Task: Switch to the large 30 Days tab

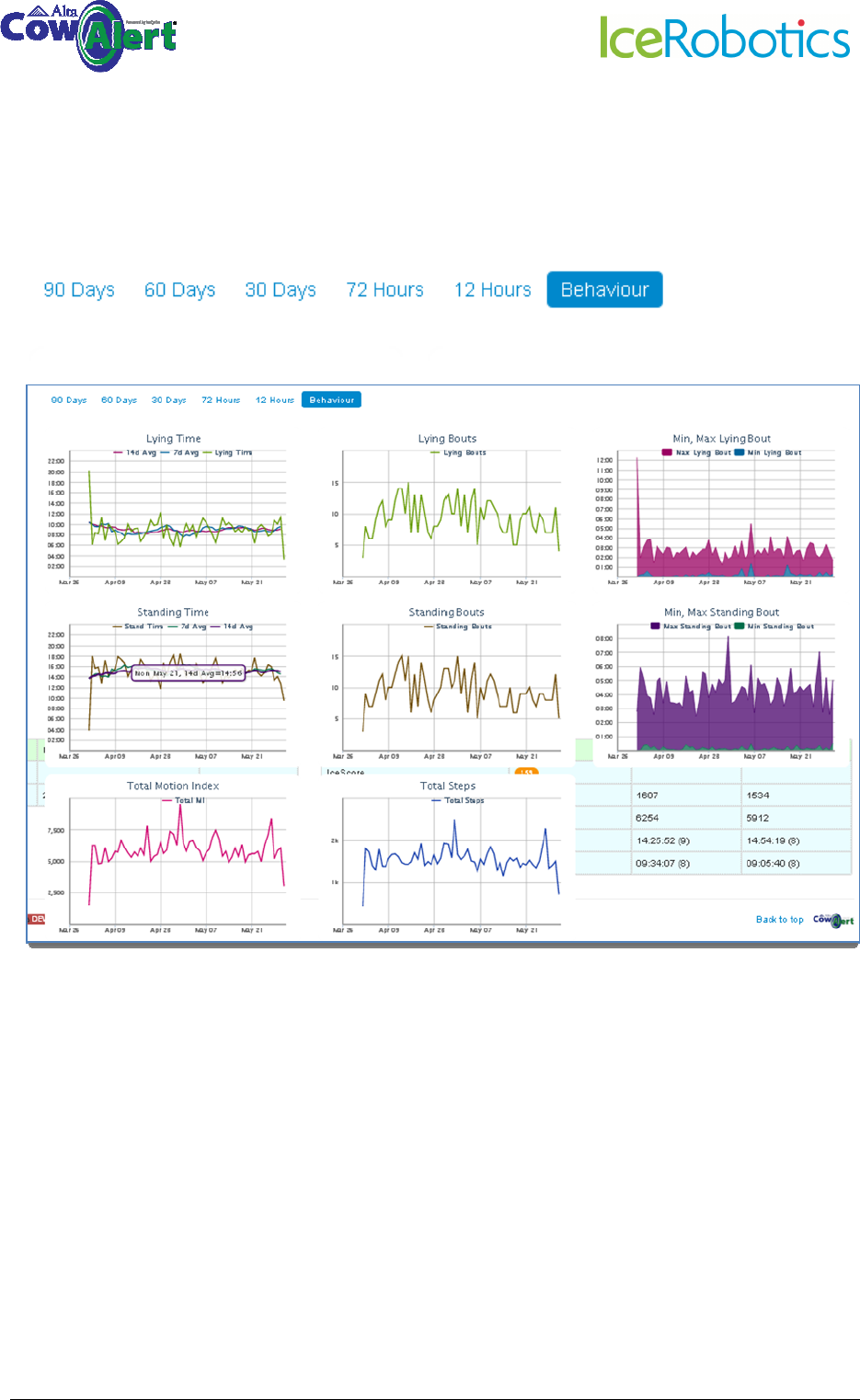Action: [x=281, y=290]
